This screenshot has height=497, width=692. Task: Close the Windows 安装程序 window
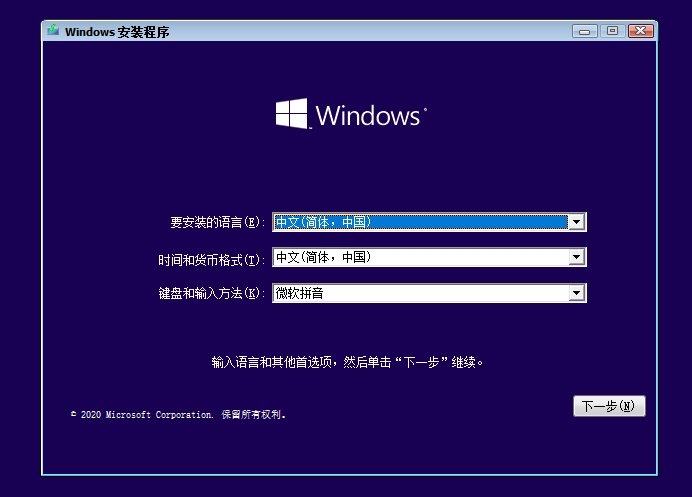pos(640,31)
